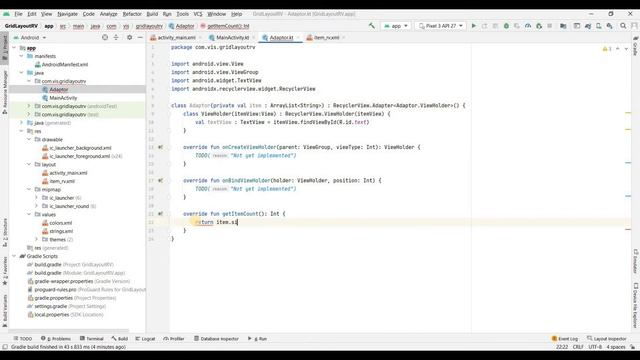Click the Stop square icon in the toolbar
The width and height of the screenshot is (640, 360).
(550, 26)
